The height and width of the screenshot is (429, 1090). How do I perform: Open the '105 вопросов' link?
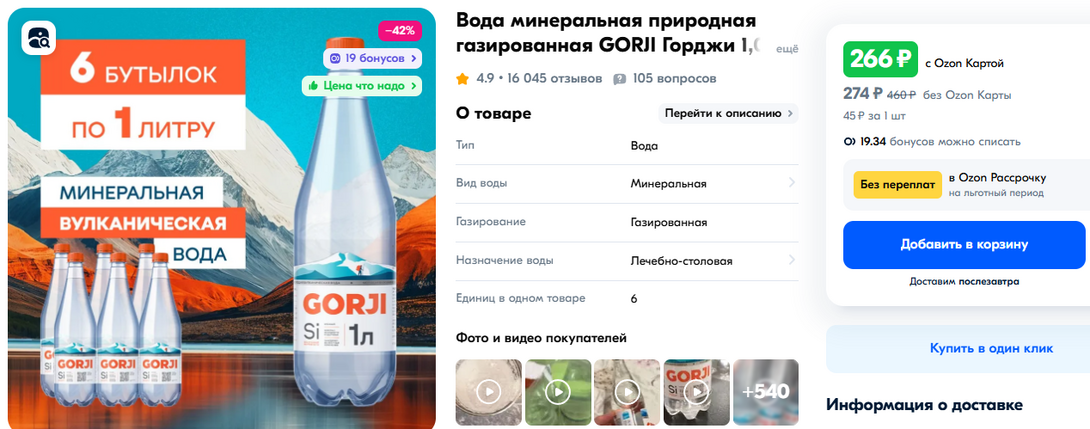[674, 79]
